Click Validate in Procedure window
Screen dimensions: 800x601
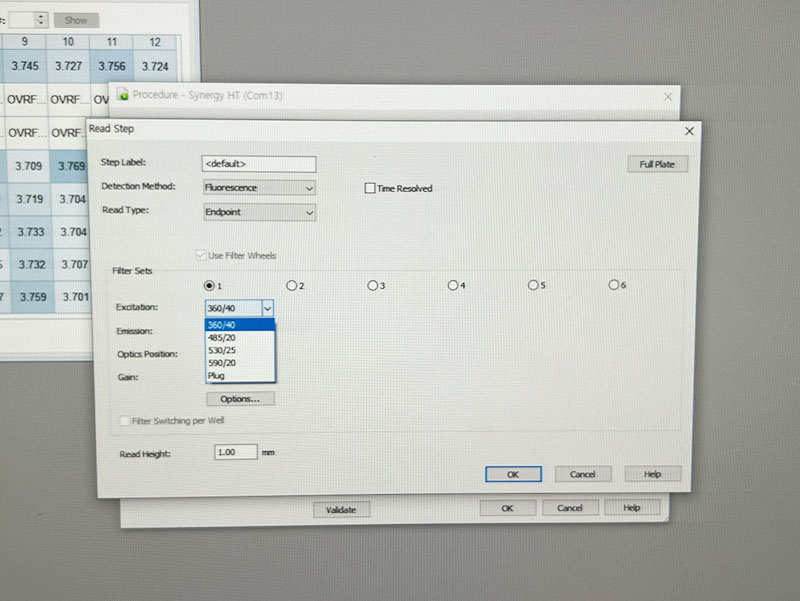tap(341, 509)
